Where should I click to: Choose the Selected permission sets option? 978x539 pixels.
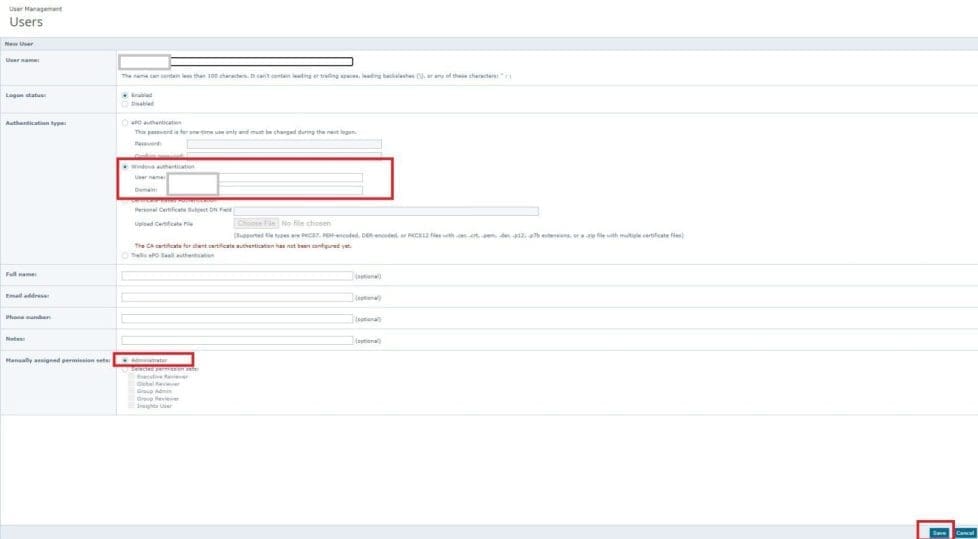point(124,369)
